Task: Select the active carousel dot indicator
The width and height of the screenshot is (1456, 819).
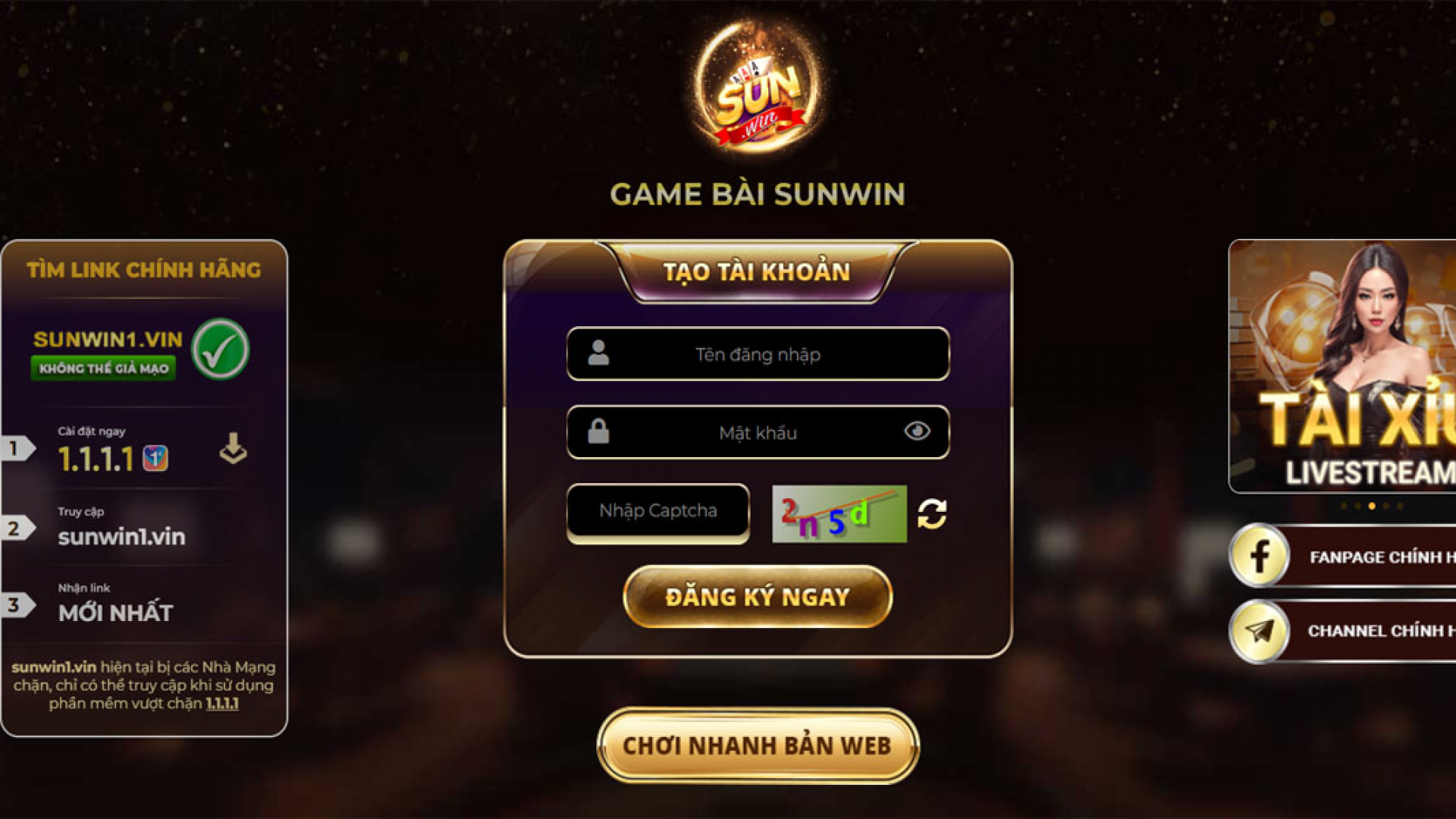Action: click(x=1372, y=506)
